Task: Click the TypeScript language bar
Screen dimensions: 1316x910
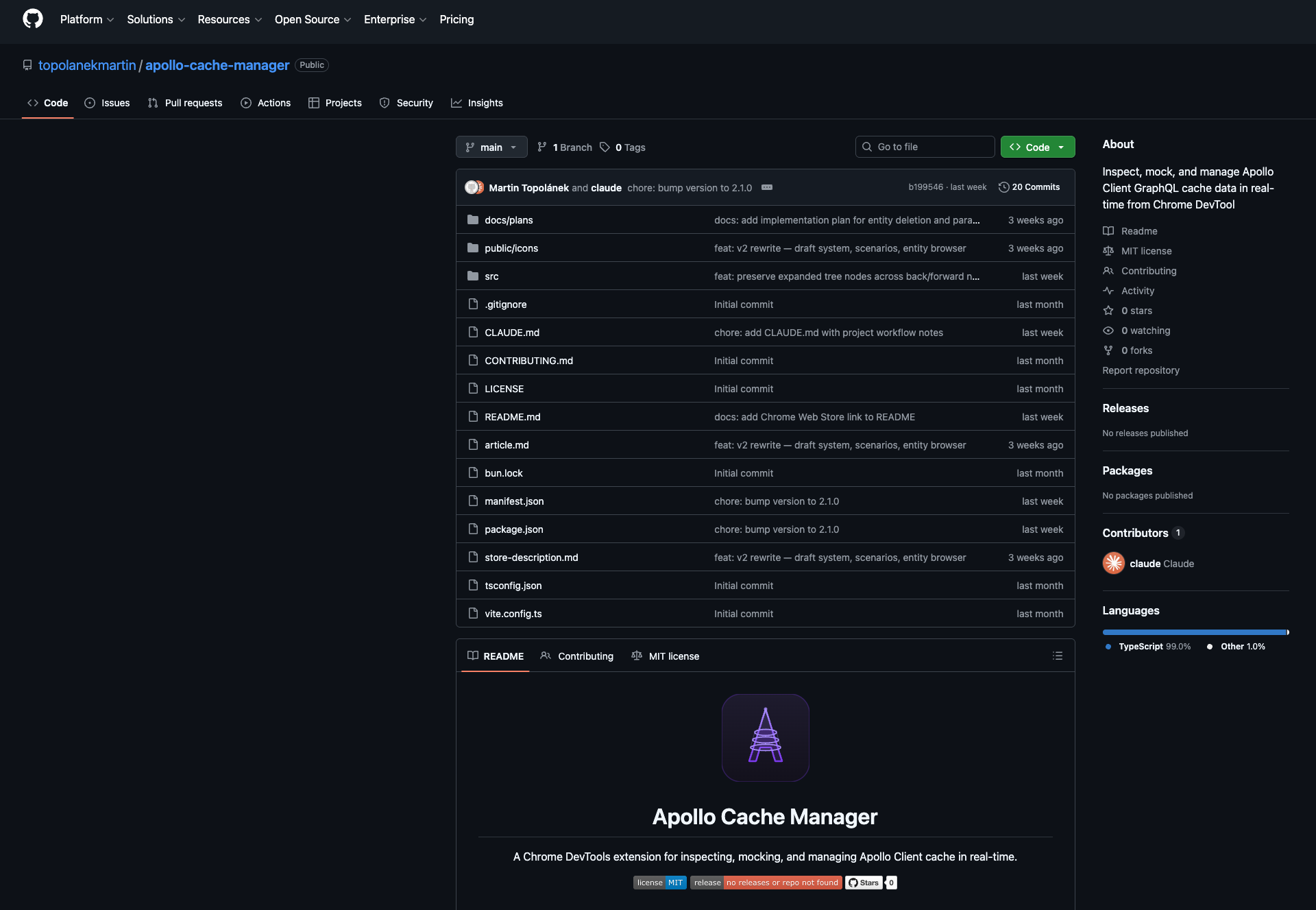Action: [x=1193, y=632]
